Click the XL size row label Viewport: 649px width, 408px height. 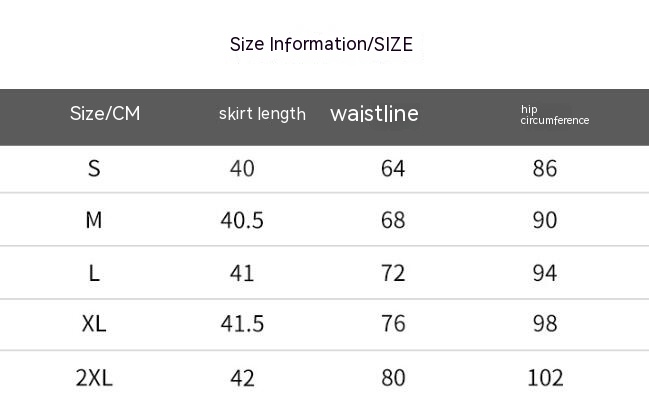point(94,325)
